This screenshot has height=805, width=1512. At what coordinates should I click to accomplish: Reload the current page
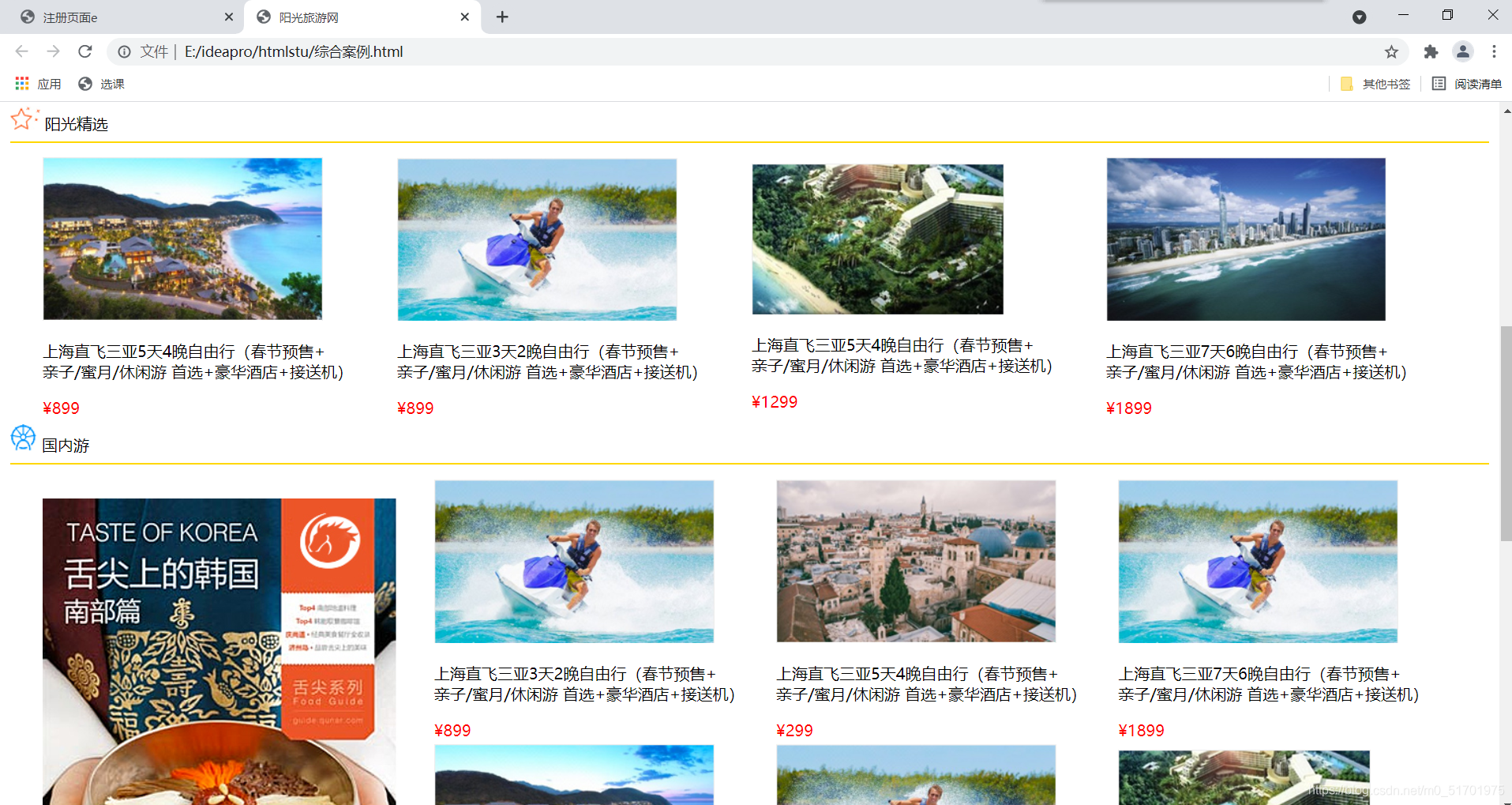click(x=85, y=51)
